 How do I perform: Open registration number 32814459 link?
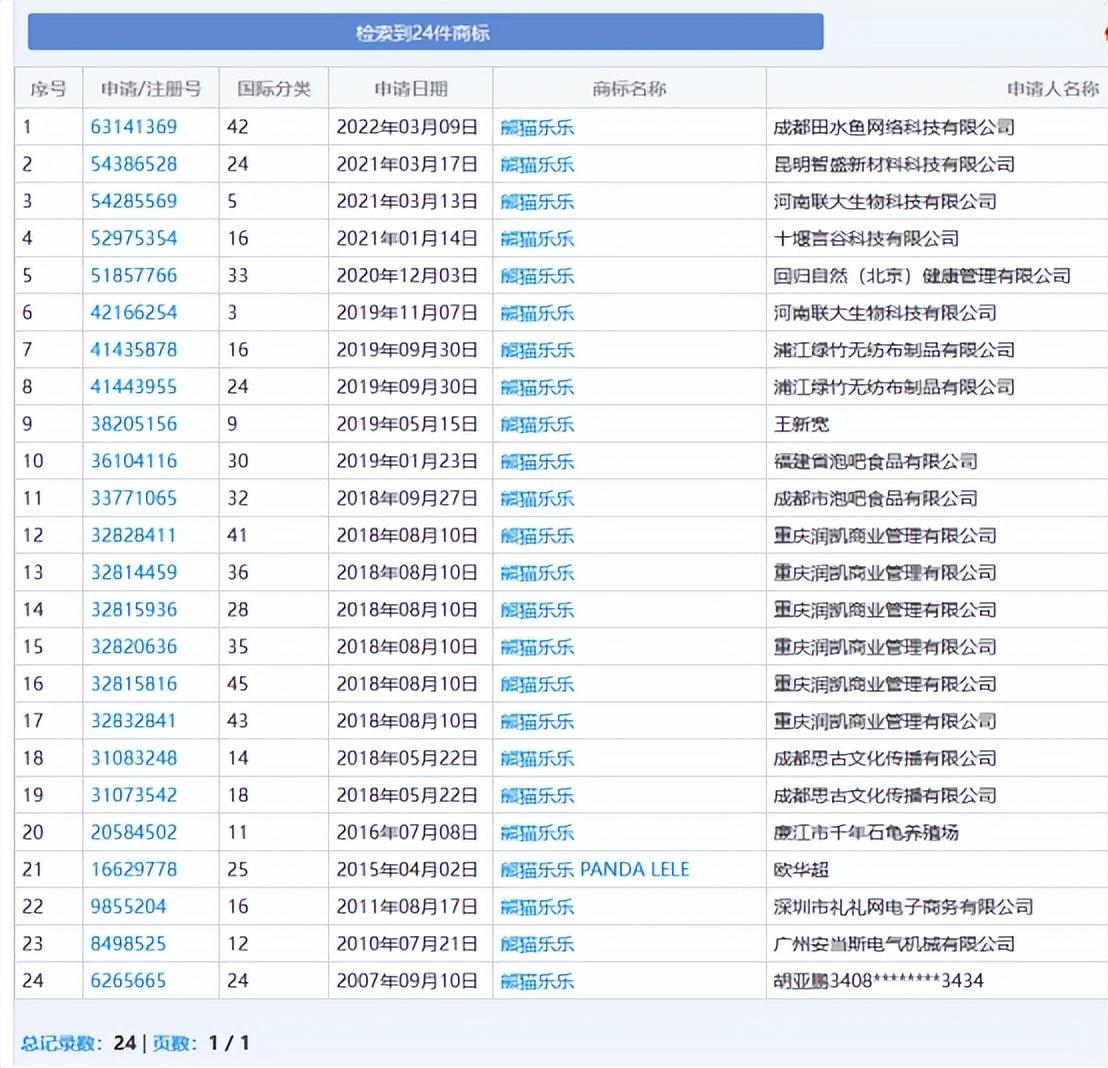click(134, 573)
